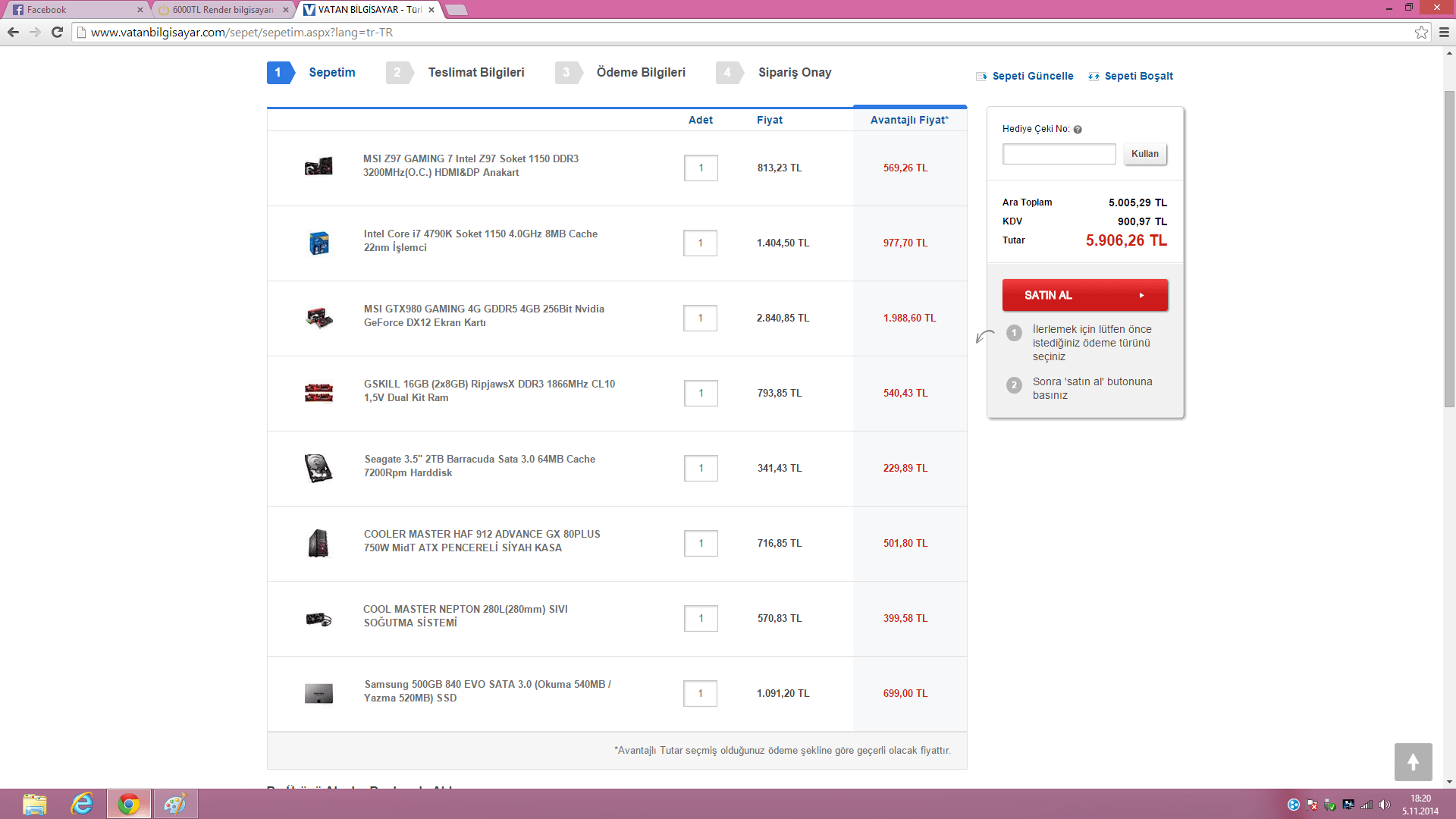This screenshot has width=1456, height=819.
Task: Click MSI GTX980 graphics card thumbnail
Action: point(318,318)
